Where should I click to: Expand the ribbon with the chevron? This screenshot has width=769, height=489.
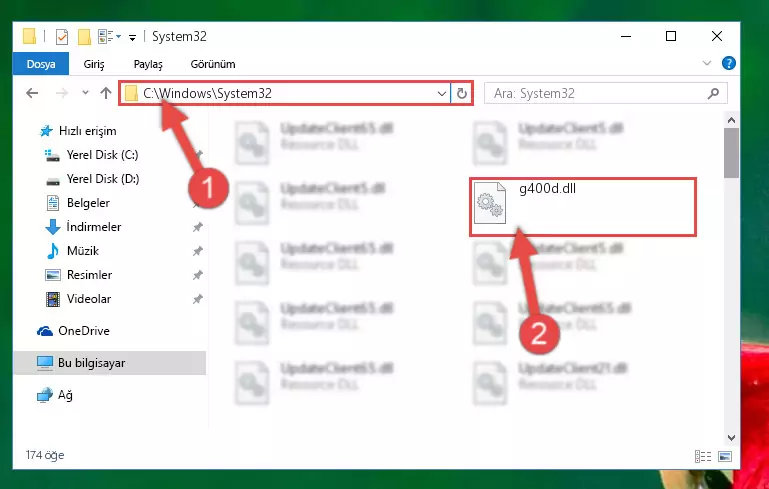pos(707,63)
